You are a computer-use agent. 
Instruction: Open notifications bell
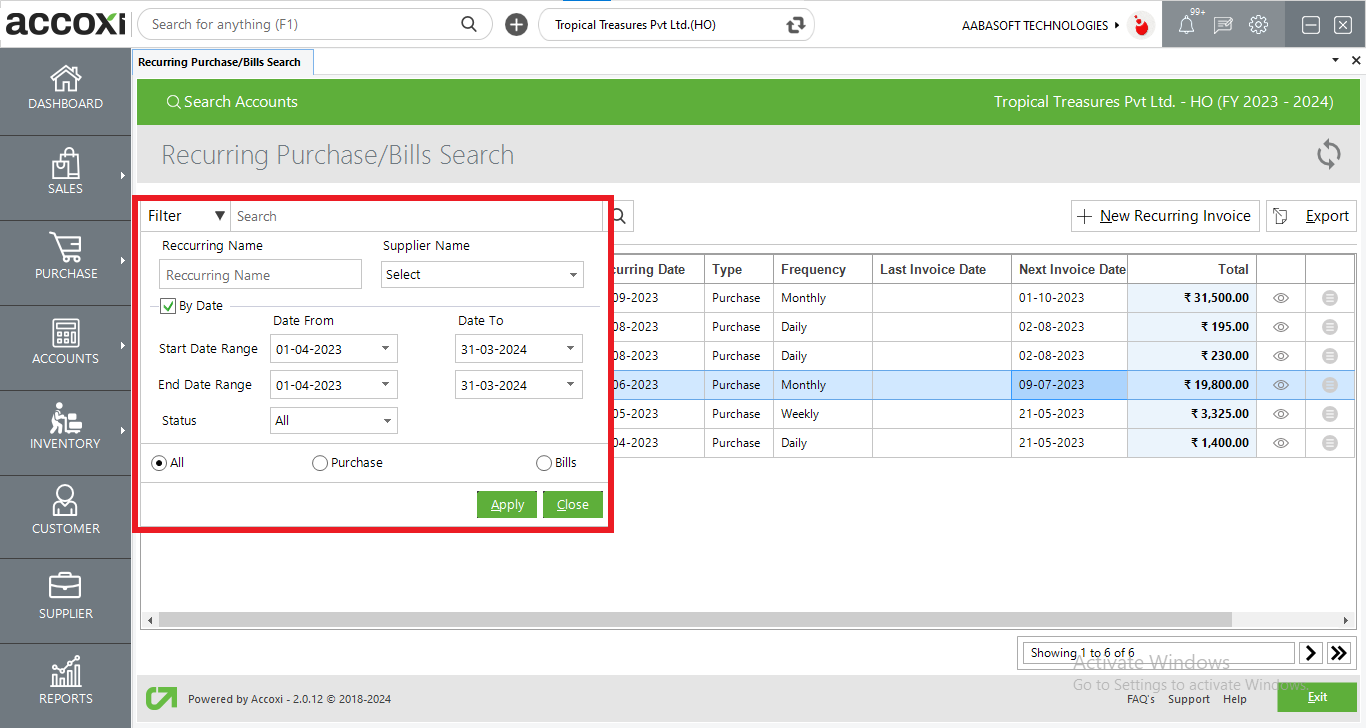pyautogui.click(x=1186, y=24)
